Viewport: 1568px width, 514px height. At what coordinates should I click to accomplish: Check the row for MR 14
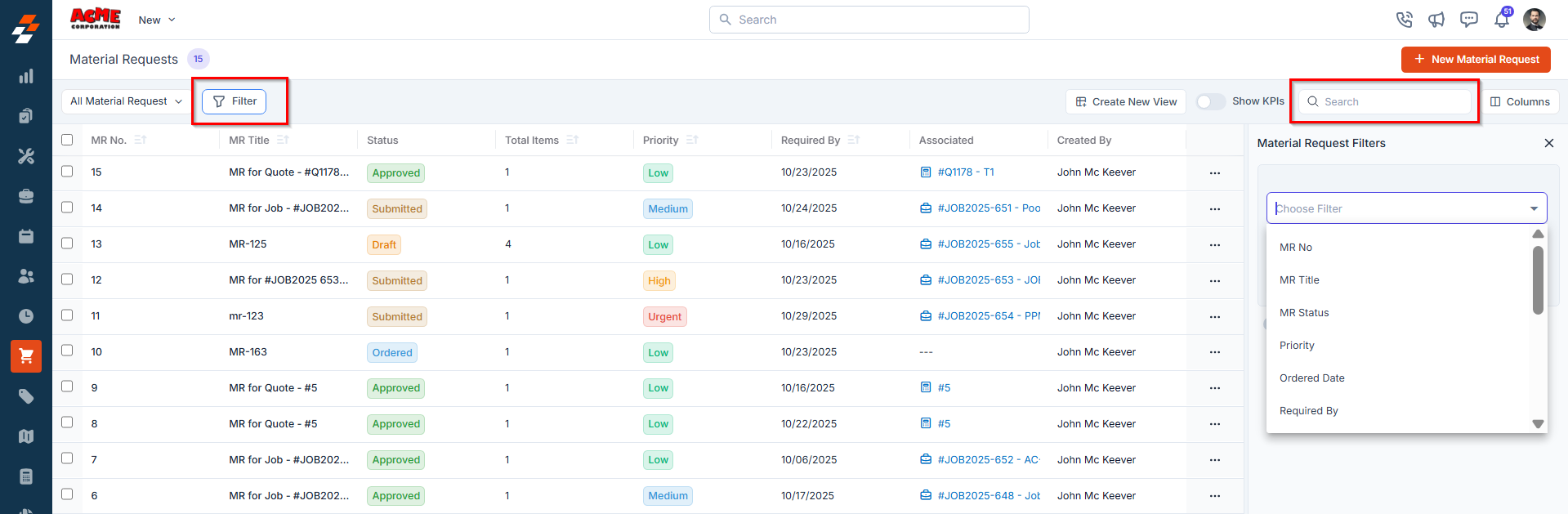point(67,208)
